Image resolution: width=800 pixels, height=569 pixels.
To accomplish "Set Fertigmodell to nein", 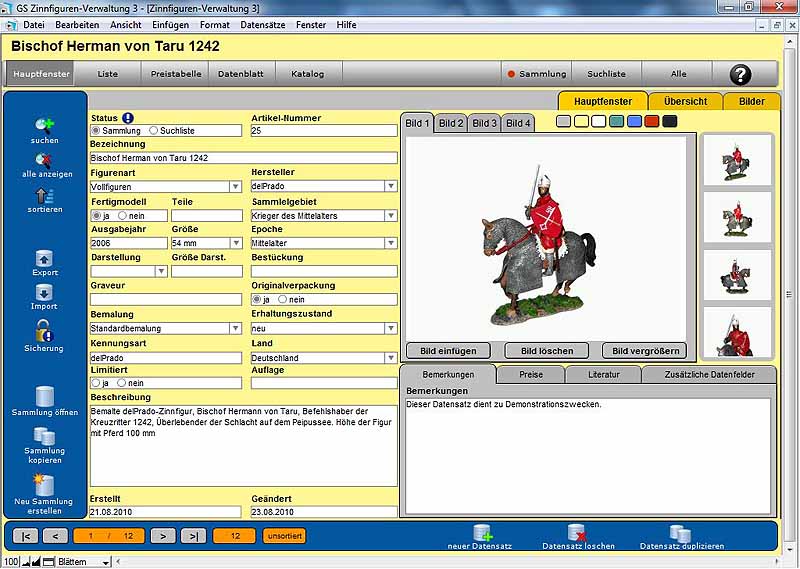I will pos(122,215).
